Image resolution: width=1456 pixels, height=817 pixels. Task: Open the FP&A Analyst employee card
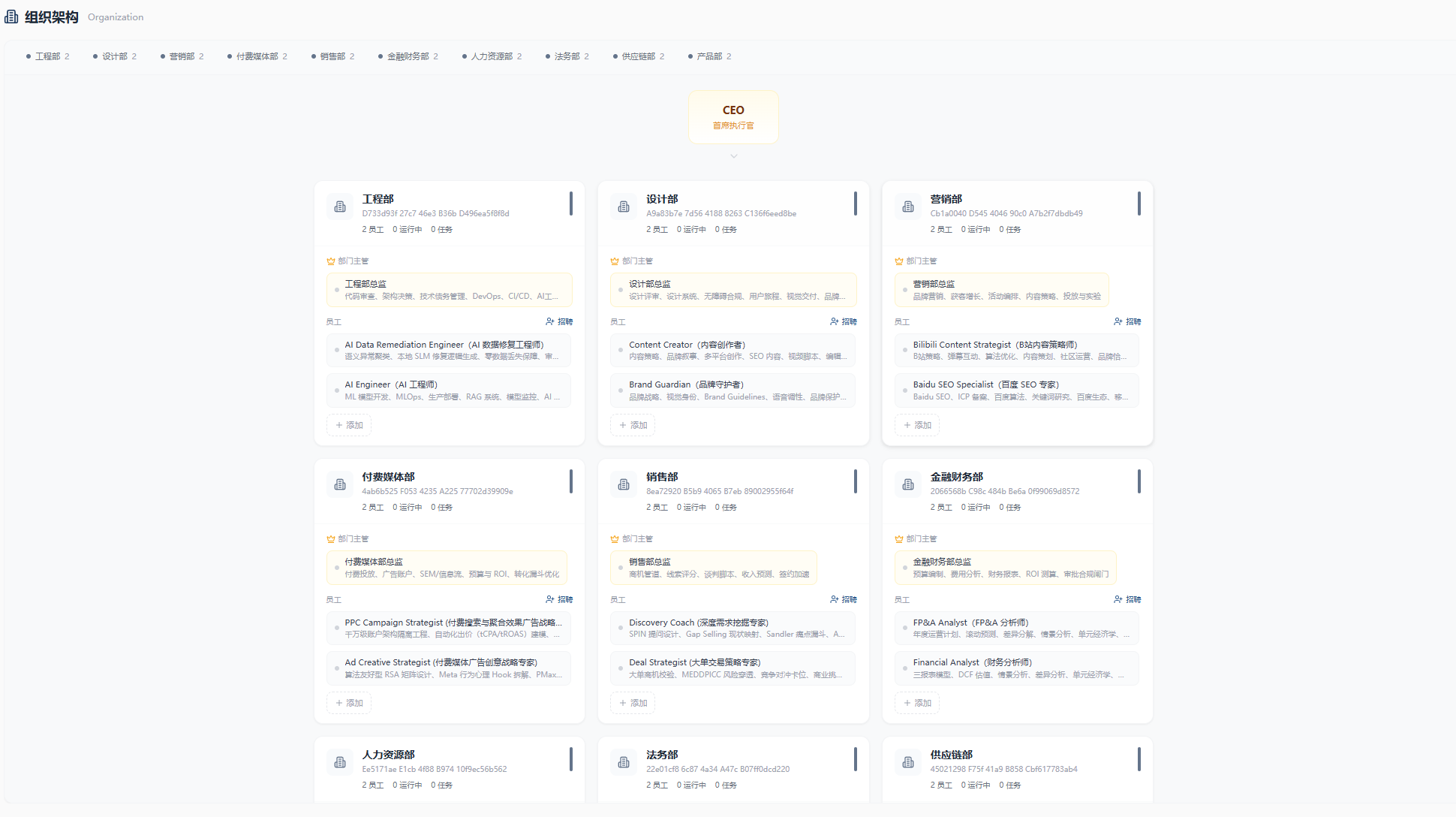click(x=1017, y=629)
